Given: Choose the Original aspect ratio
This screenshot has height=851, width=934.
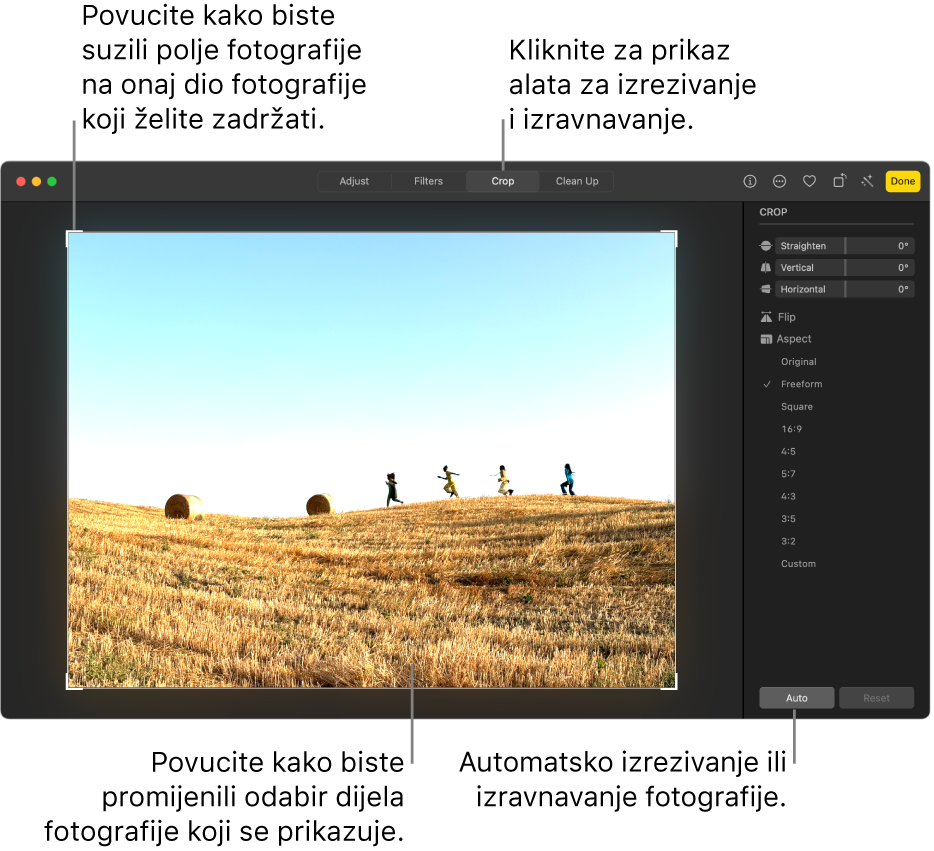Looking at the screenshot, I should coord(798,361).
